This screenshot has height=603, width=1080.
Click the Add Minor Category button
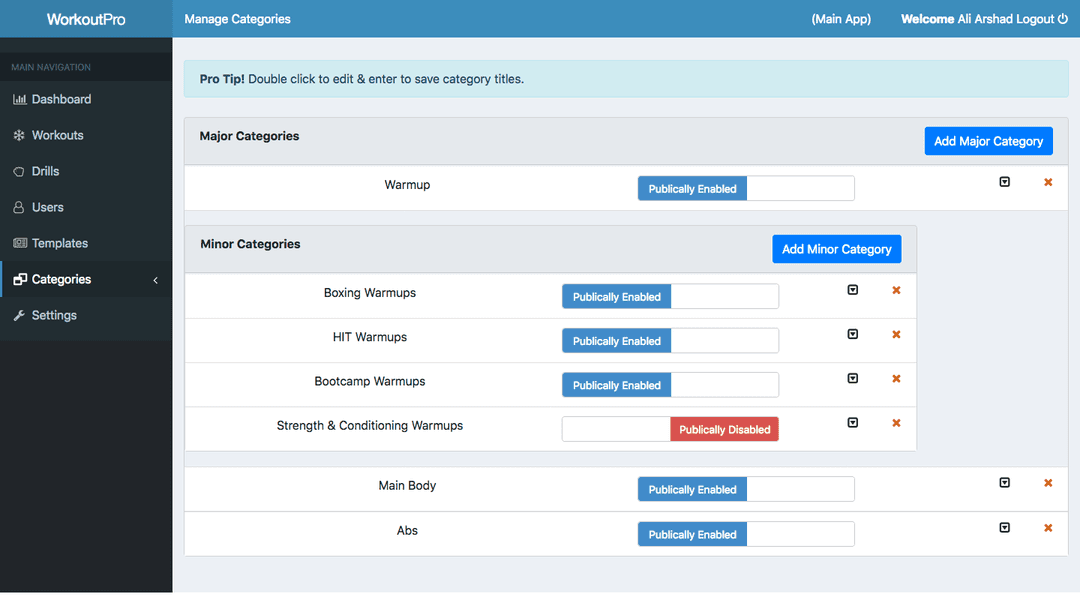pyautogui.click(x=836, y=249)
